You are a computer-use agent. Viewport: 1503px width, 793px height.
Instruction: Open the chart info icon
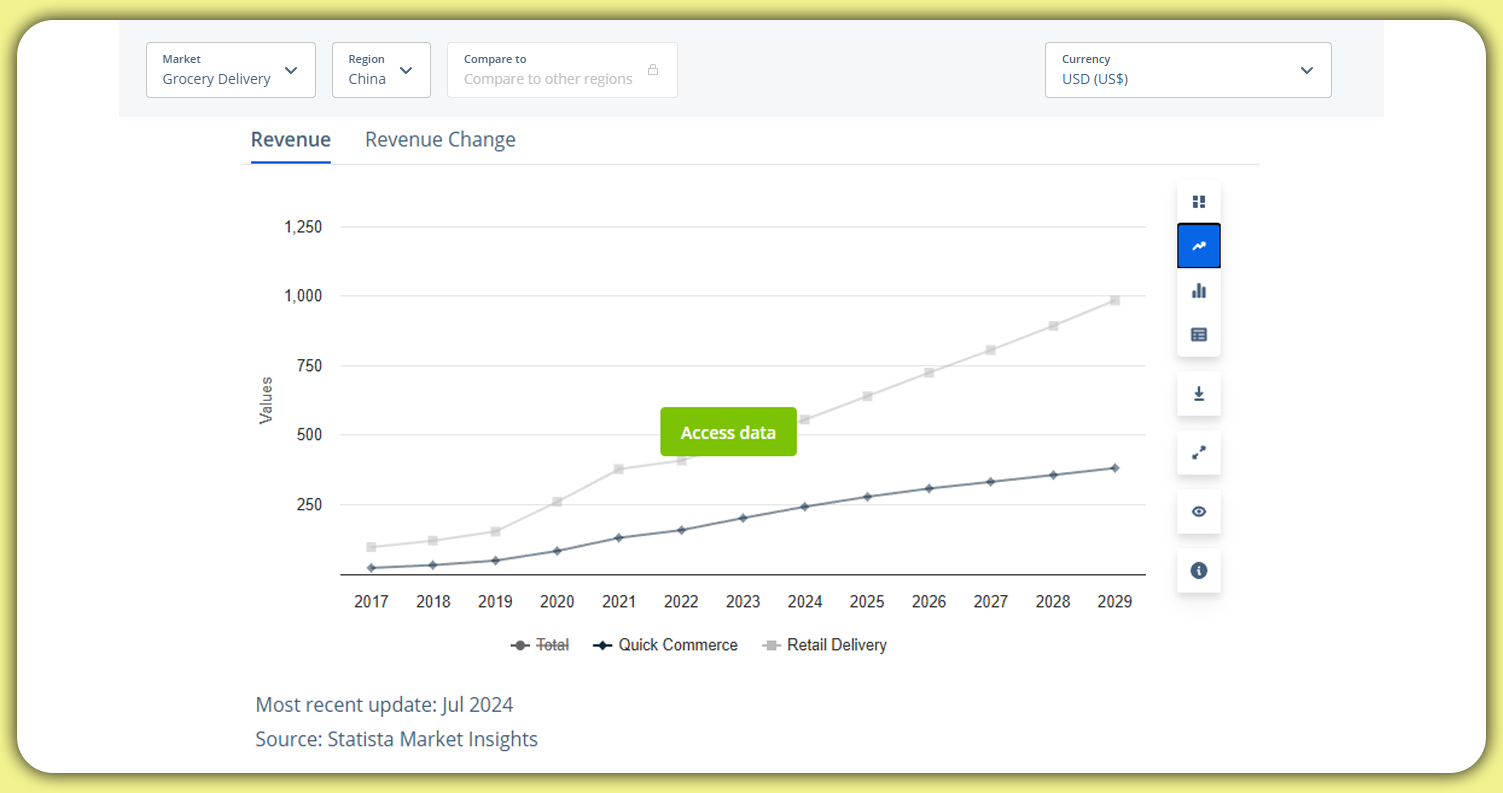(x=1199, y=571)
